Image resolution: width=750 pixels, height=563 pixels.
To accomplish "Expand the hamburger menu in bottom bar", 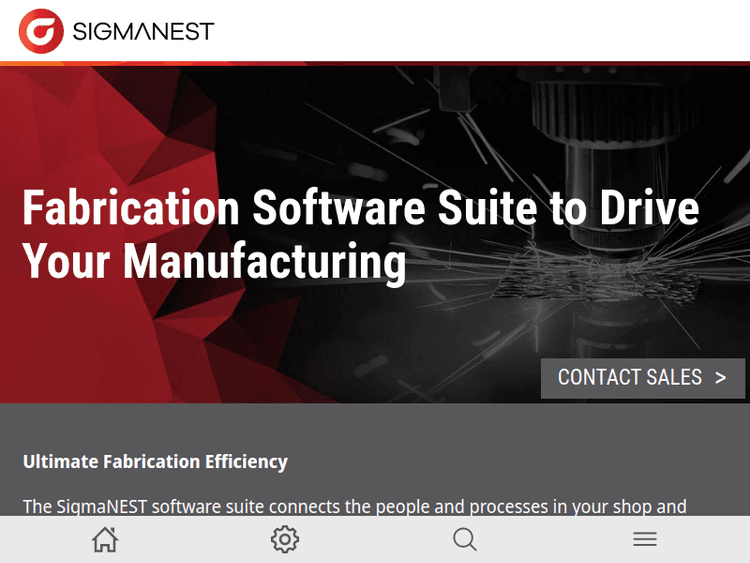I will [x=645, y=540].
